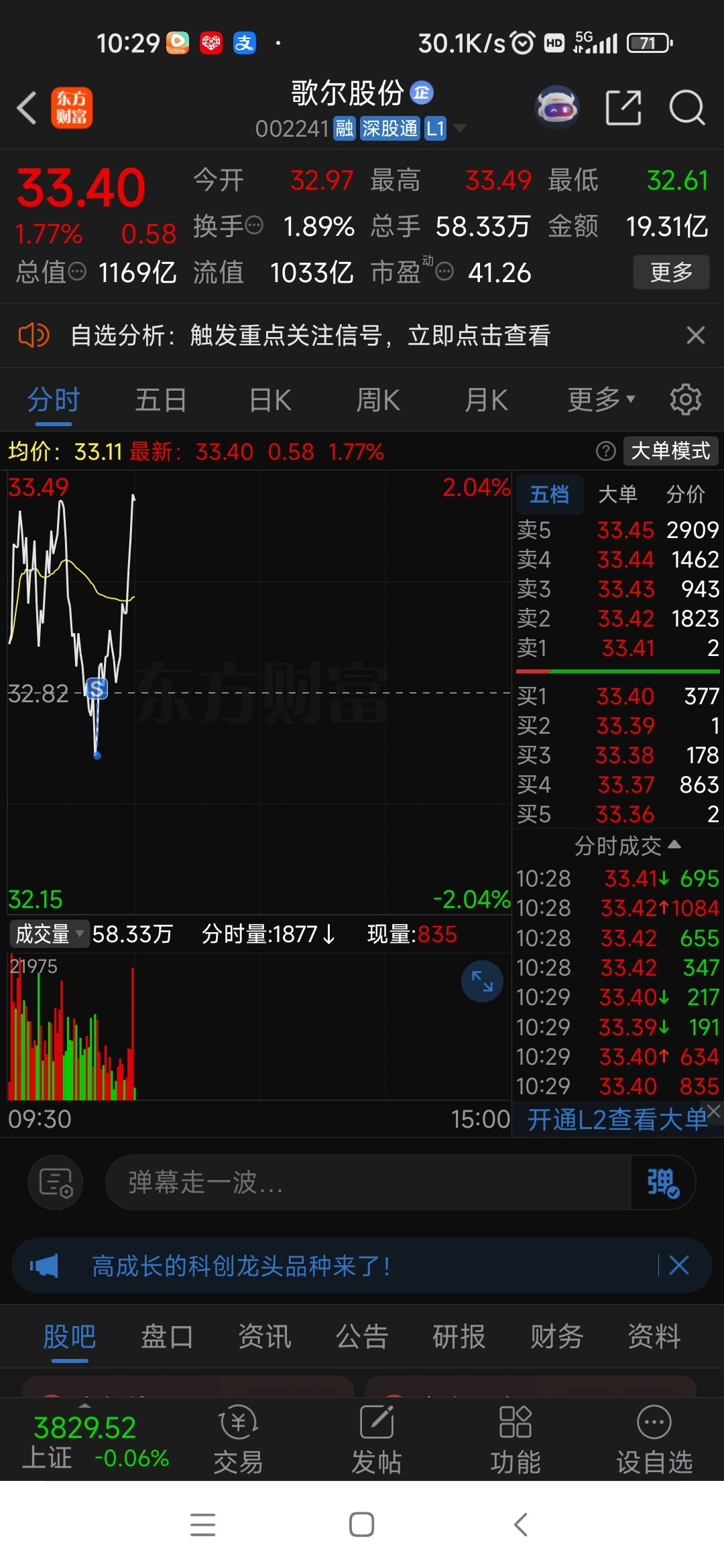Open 自选分析 signal notice text
This screenshot has width=724, height=1568.
click(x=310, y=335)
